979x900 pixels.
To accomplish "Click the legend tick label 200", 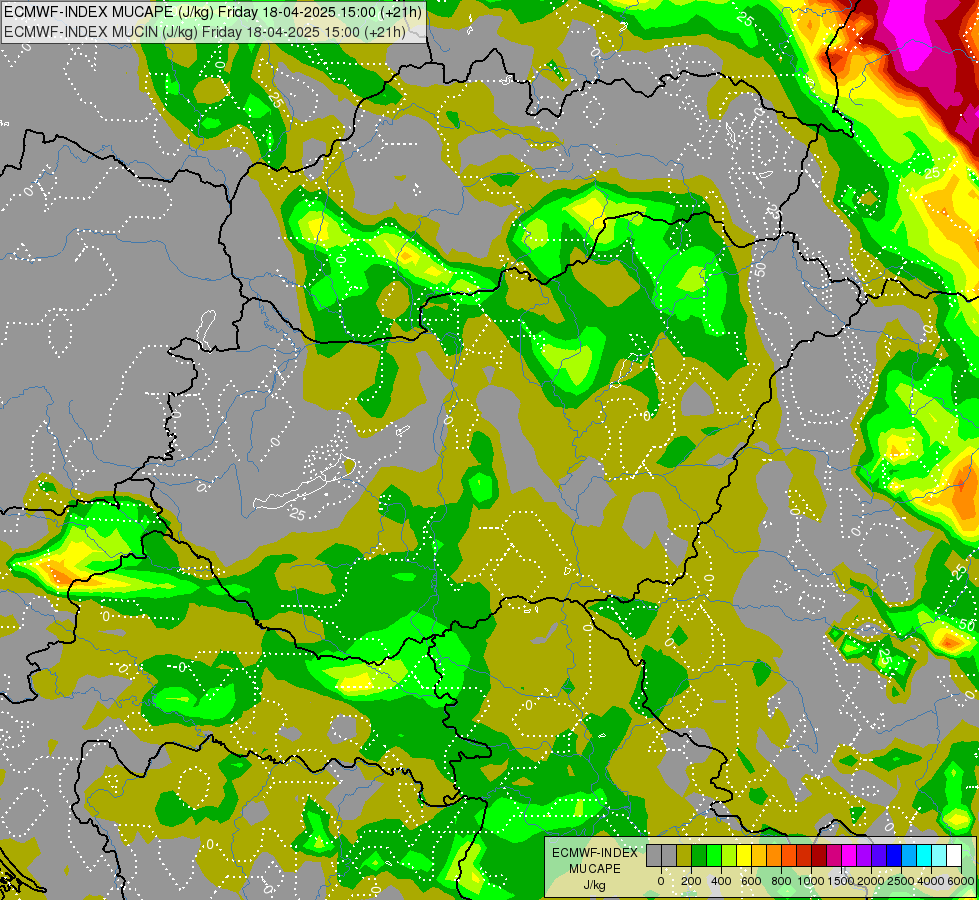I will click(691, 881).
